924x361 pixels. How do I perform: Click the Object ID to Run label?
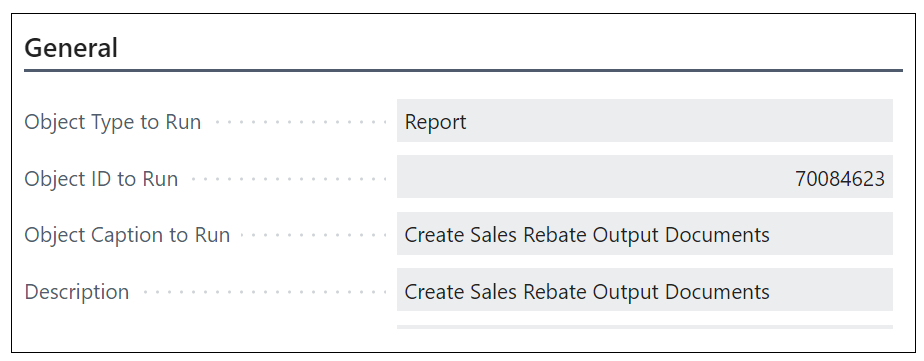(x=101, y=178)
